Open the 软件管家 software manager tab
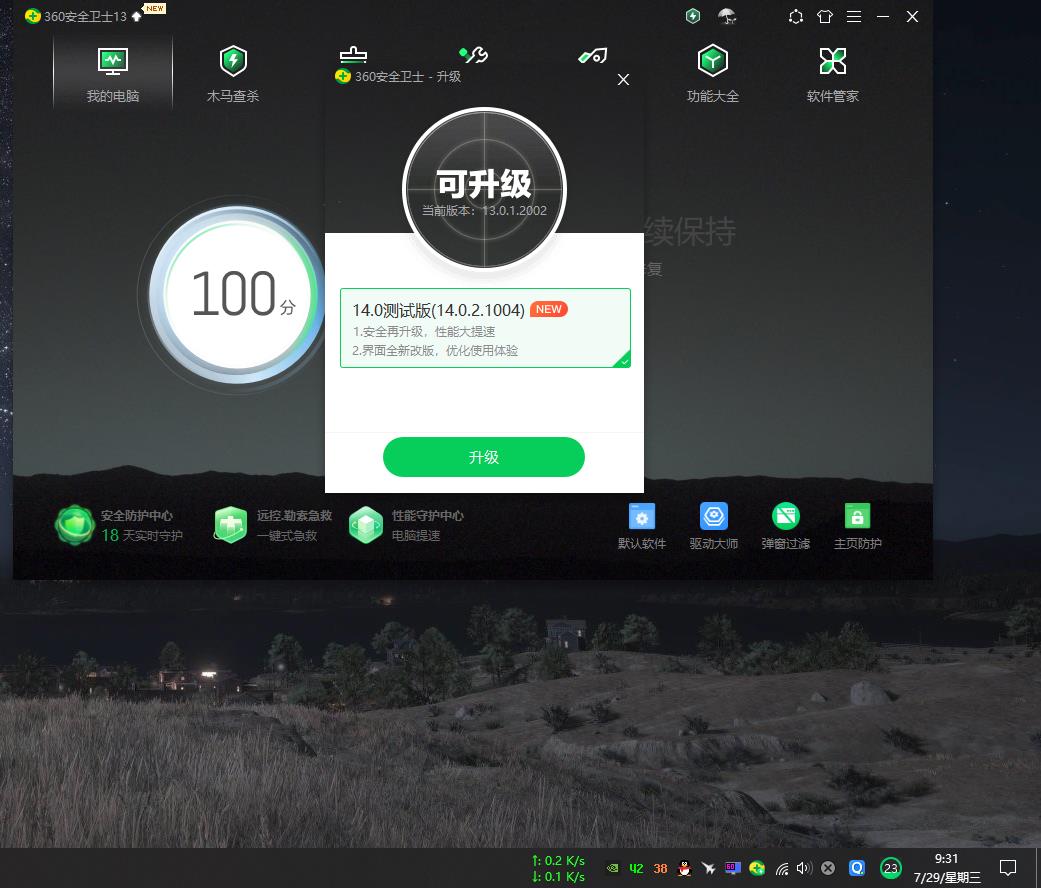1041x888 pixels. tap(833, 74)
